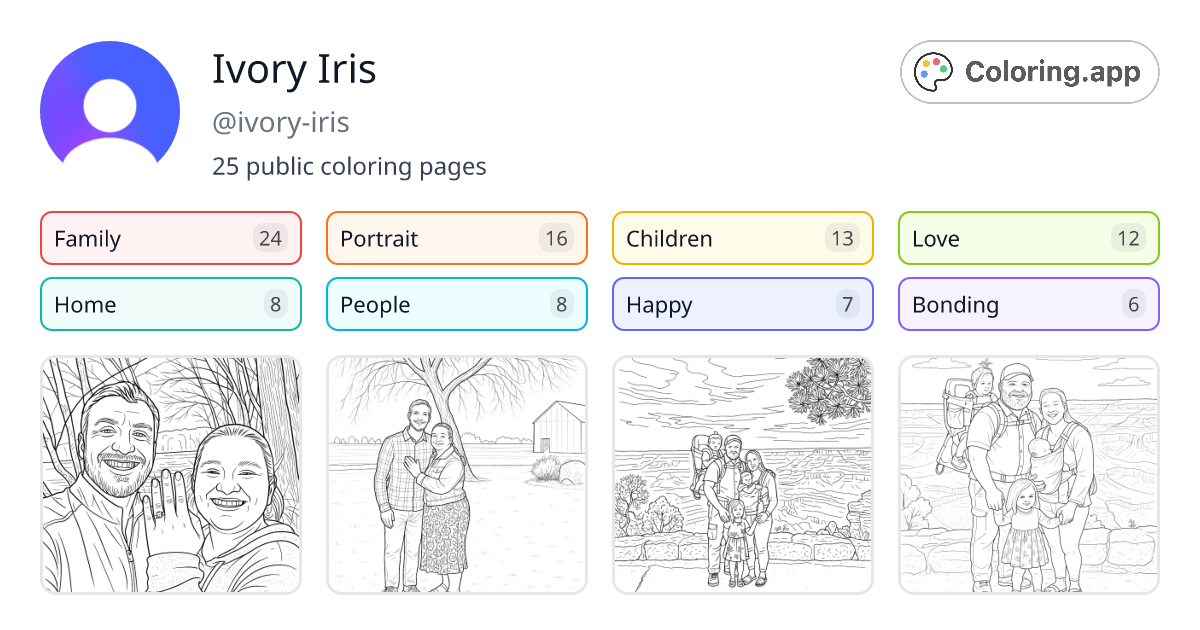Open the Ivory Iris profile avatar
This screenshot has height=630, width=1200.
[x=109, y=105]
